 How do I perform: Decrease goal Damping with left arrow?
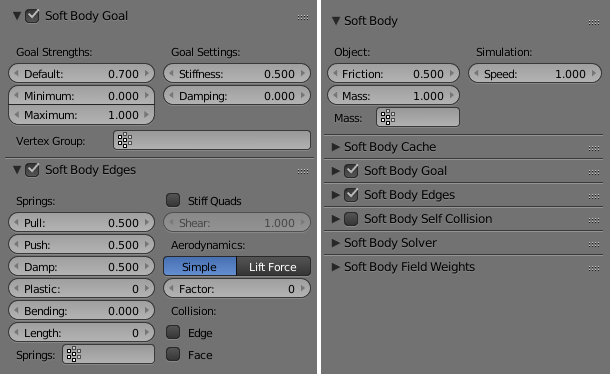pos(172,95)
